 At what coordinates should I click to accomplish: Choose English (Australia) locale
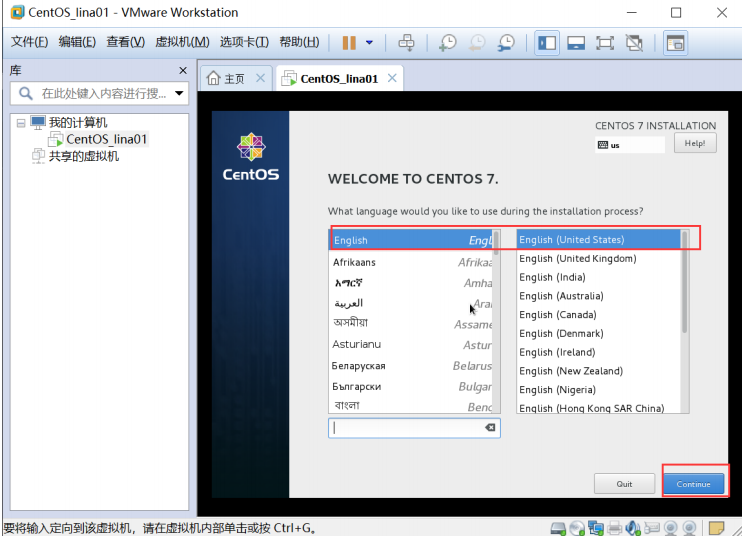(x=599, y=296)
